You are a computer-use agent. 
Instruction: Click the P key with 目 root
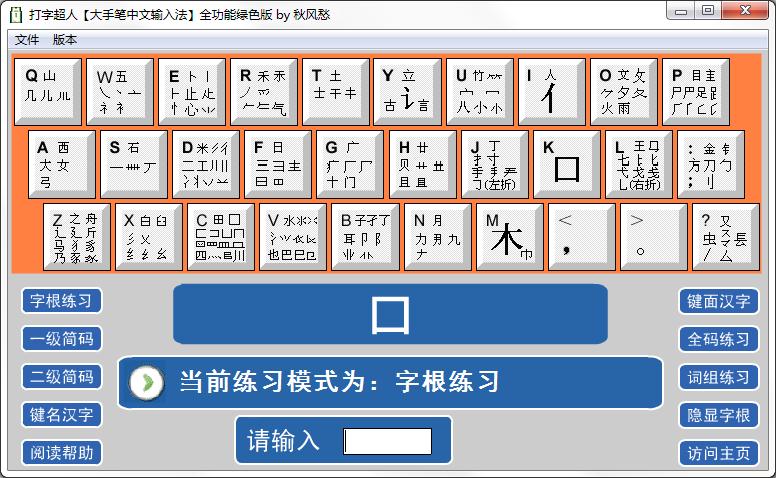[x=696, y=92]
